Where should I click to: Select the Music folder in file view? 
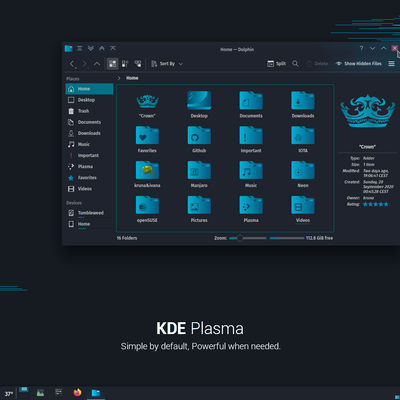point(251,170)
